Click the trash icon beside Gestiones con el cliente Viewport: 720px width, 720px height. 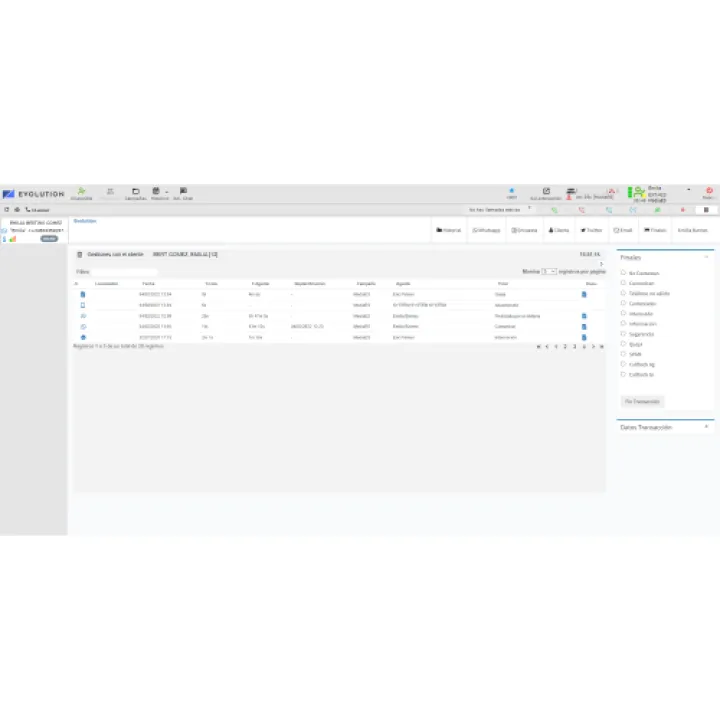[80, 254]
